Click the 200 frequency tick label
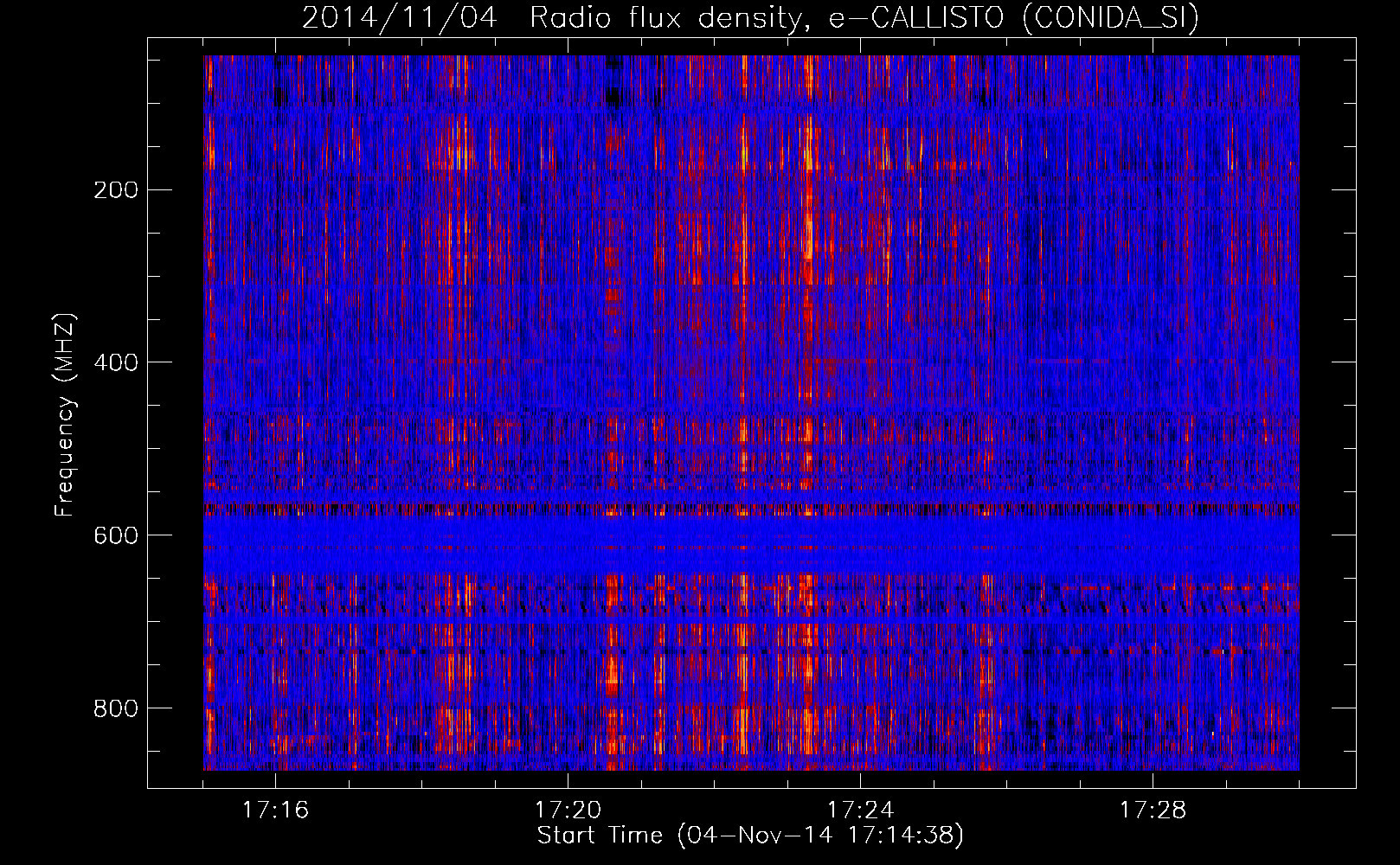 [116, 190]
